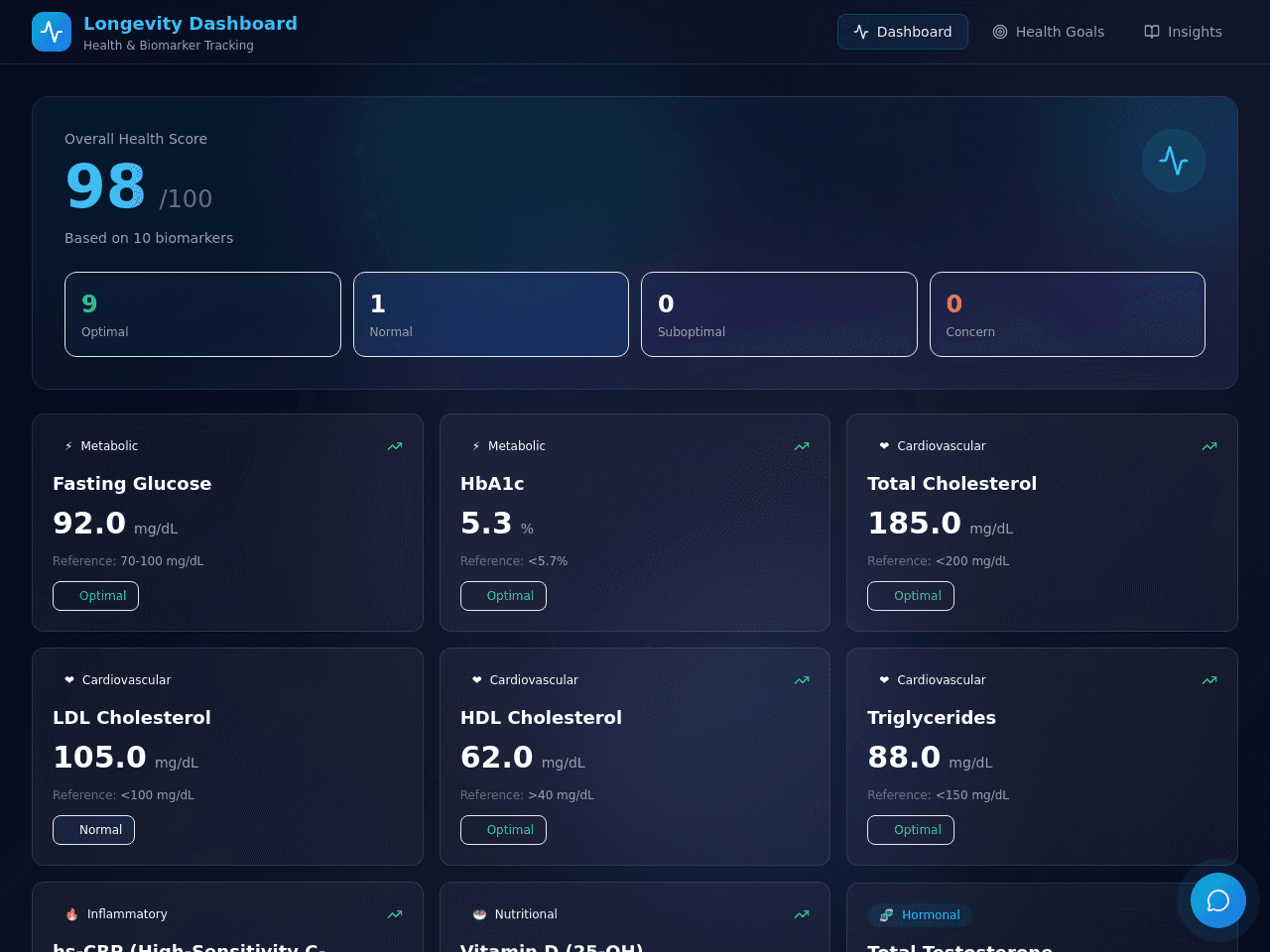1270x952 pixels.
Task: Click the "Reference: <150 mg/dL" text
Action: (x=938, y=795)
